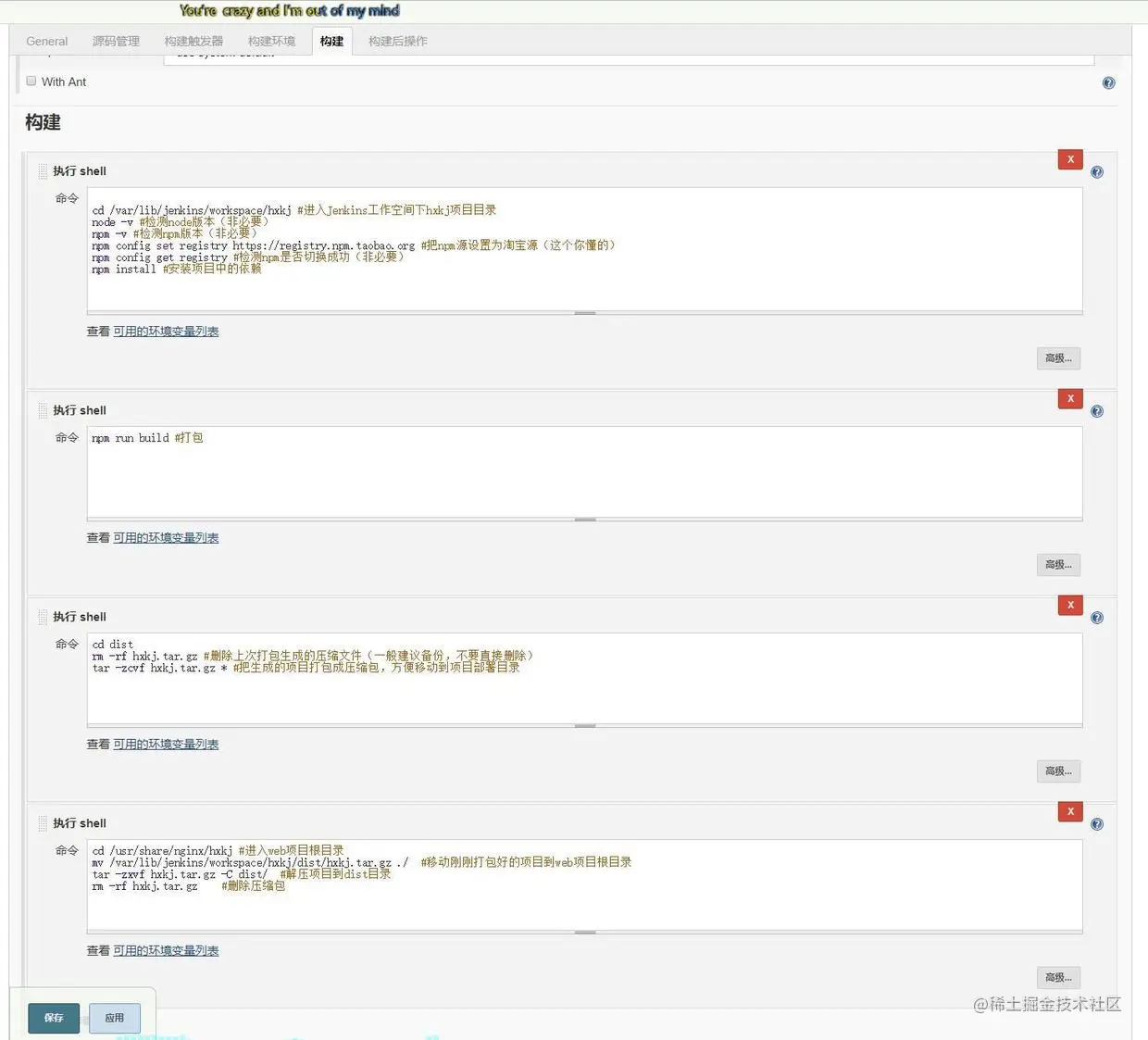Screen dimensions: 1148x1040
Task: Click the resize grip under cd dist textarea
Action: point(585,726)
